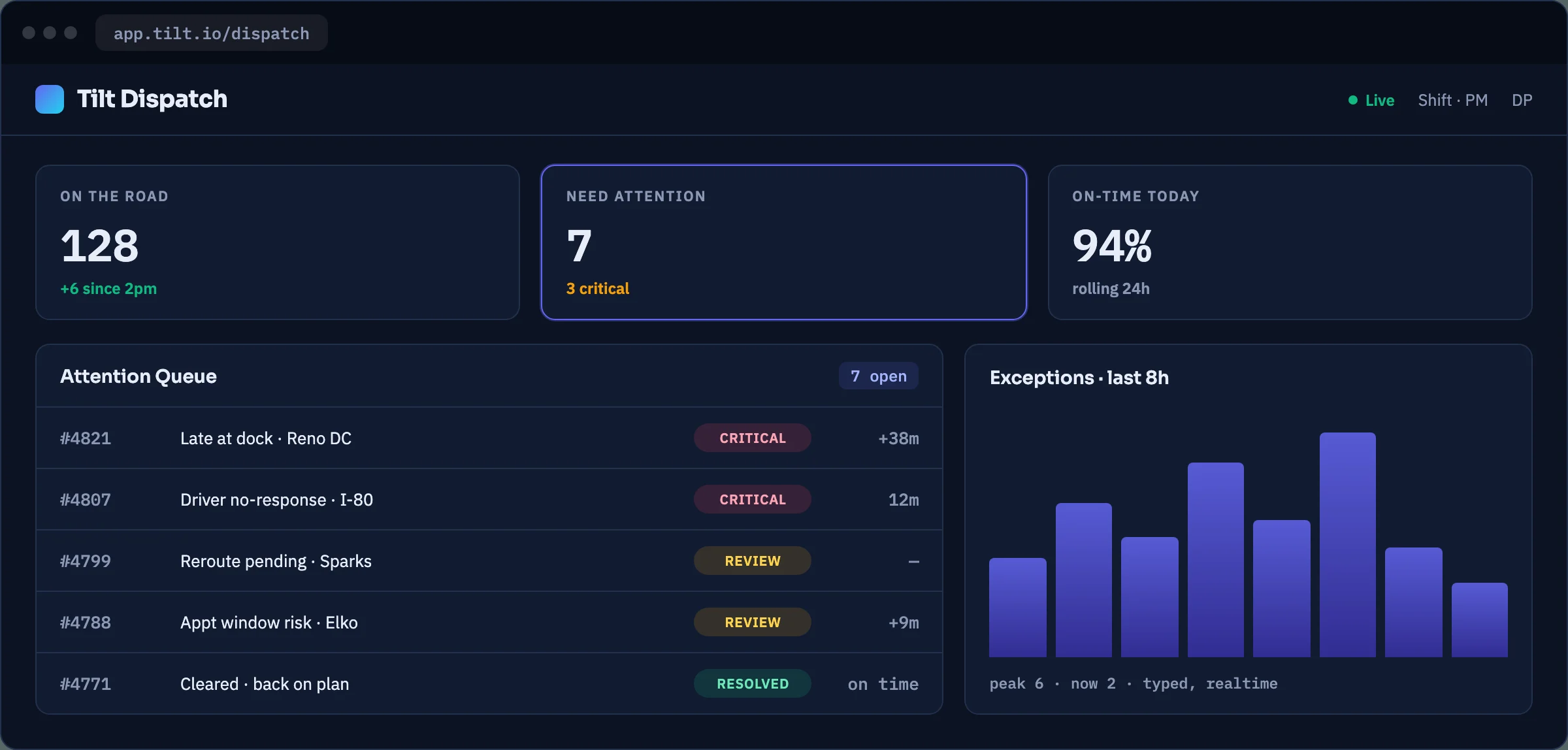The image size is (1568, 750).
Task: Click the address bar app.tilt.io/dispatch
Action: pyautogui.click(x=212, y=33)
